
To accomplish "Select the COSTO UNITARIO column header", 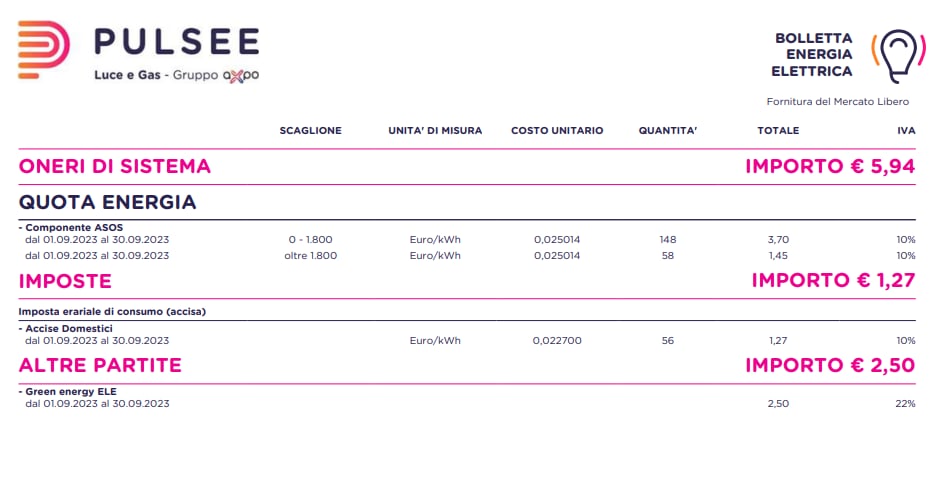I will point(557,131).
